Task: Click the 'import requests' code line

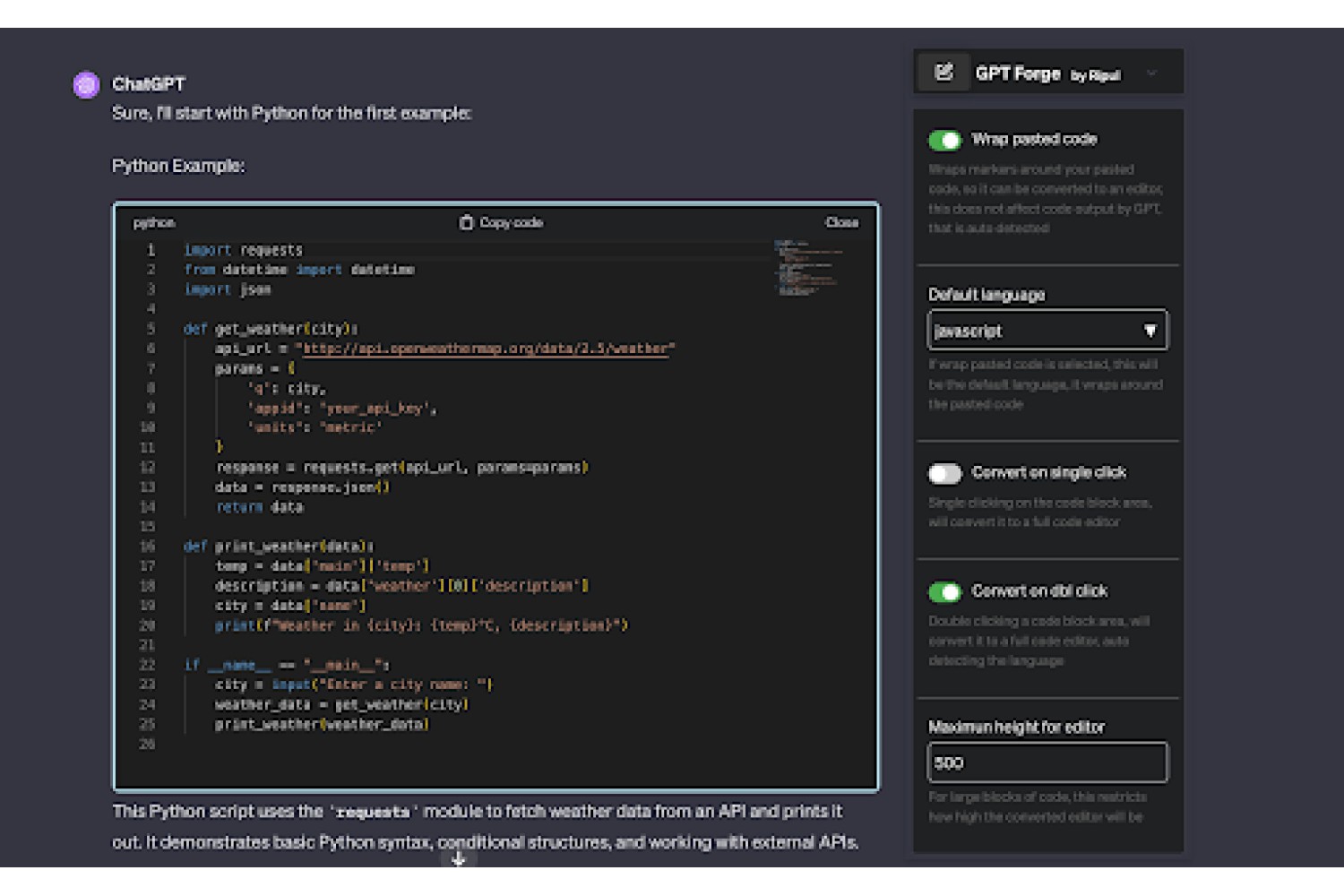Action: pos(244,250)
